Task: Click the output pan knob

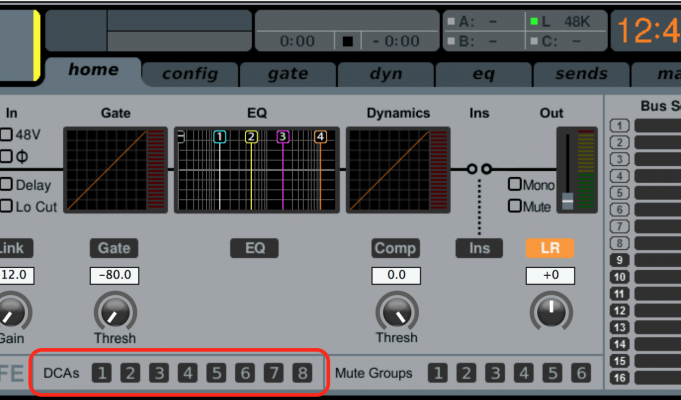Action: pyautogui.click(x=551, y=312)
